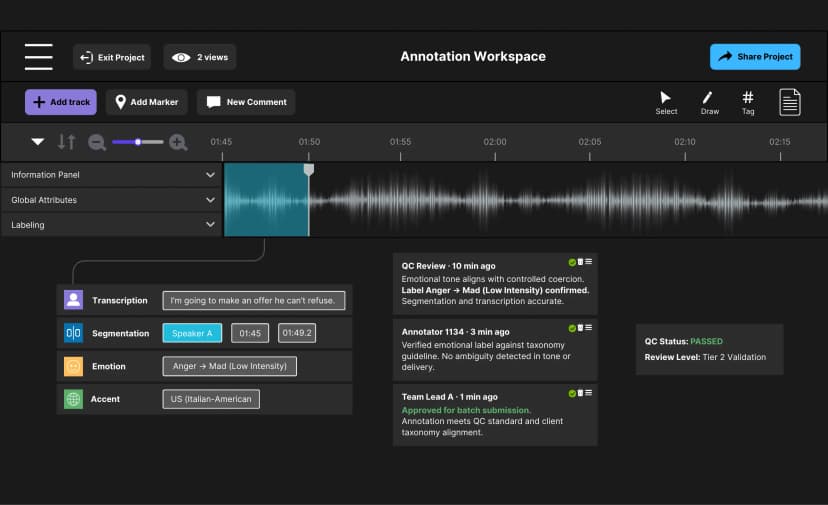Click the Emotion row label
This screenshot has width=828, height=505.
click(109, 366)
